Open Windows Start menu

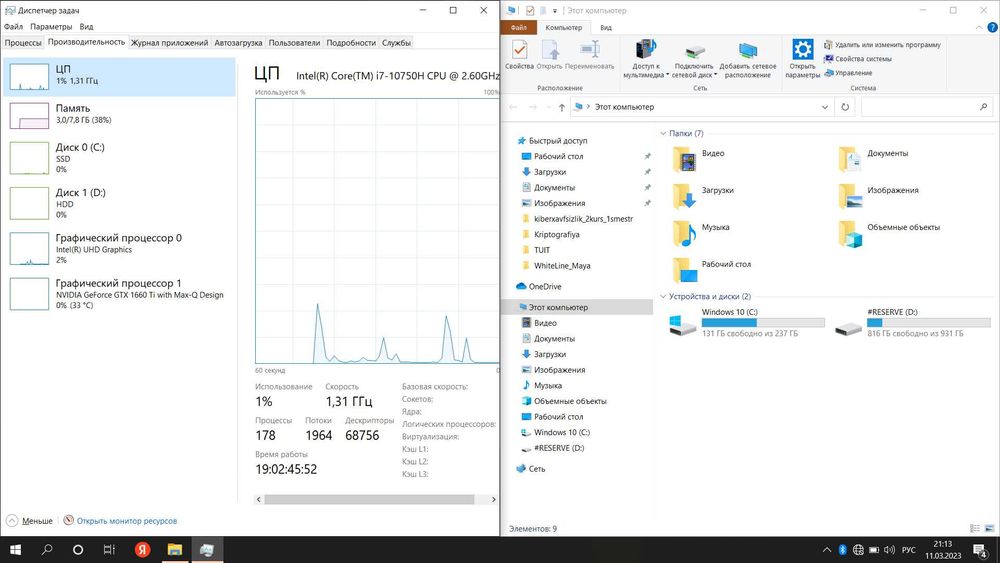[x=15, y=550]
